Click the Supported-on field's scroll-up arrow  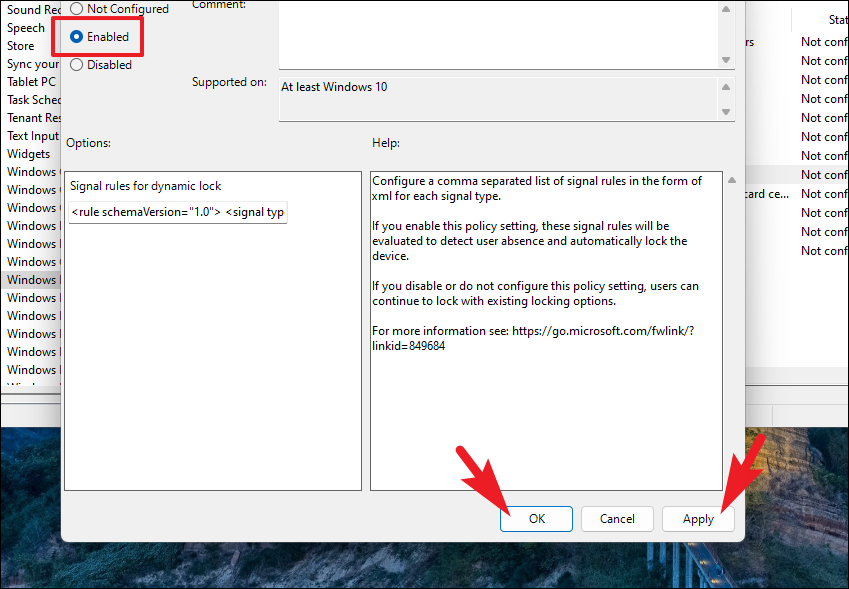tap(727, 86)
